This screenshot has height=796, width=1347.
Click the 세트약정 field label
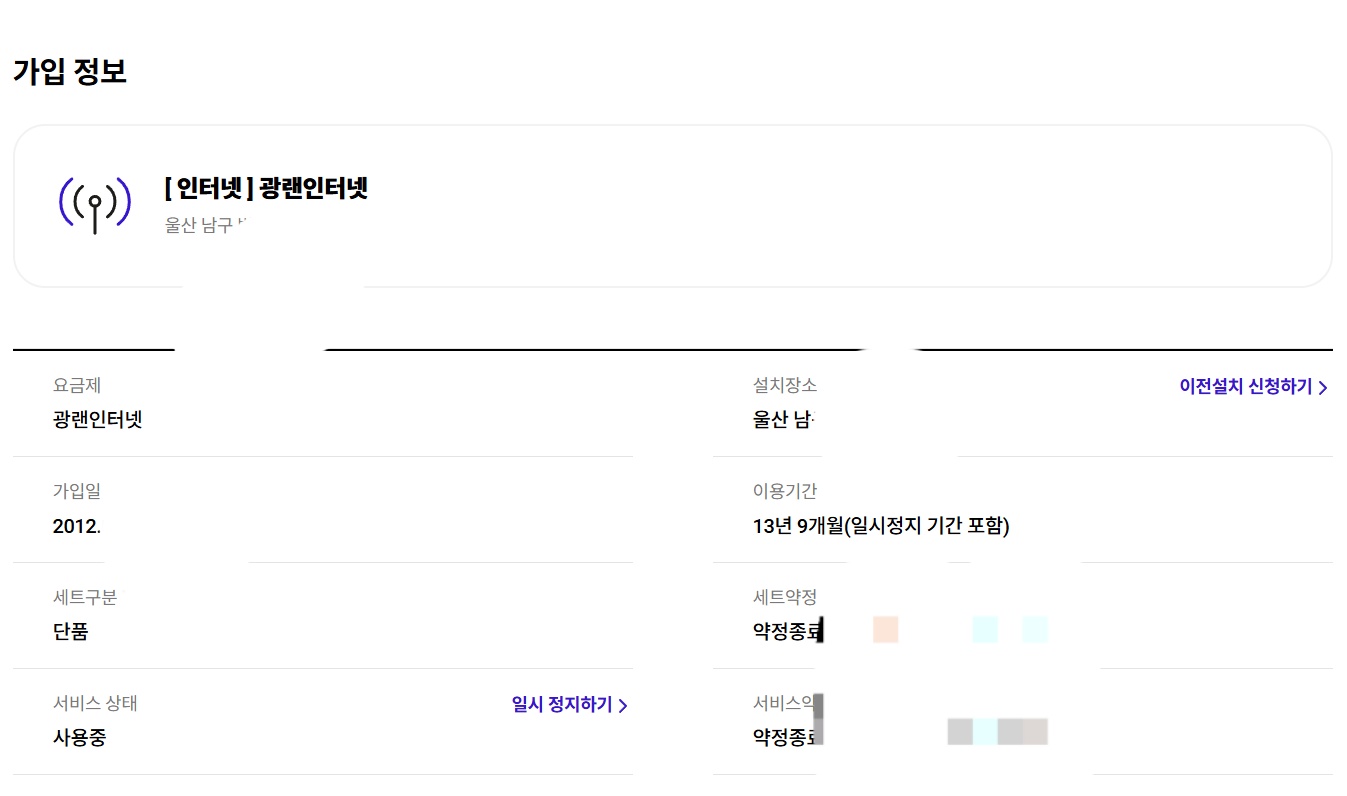(785, 597)
